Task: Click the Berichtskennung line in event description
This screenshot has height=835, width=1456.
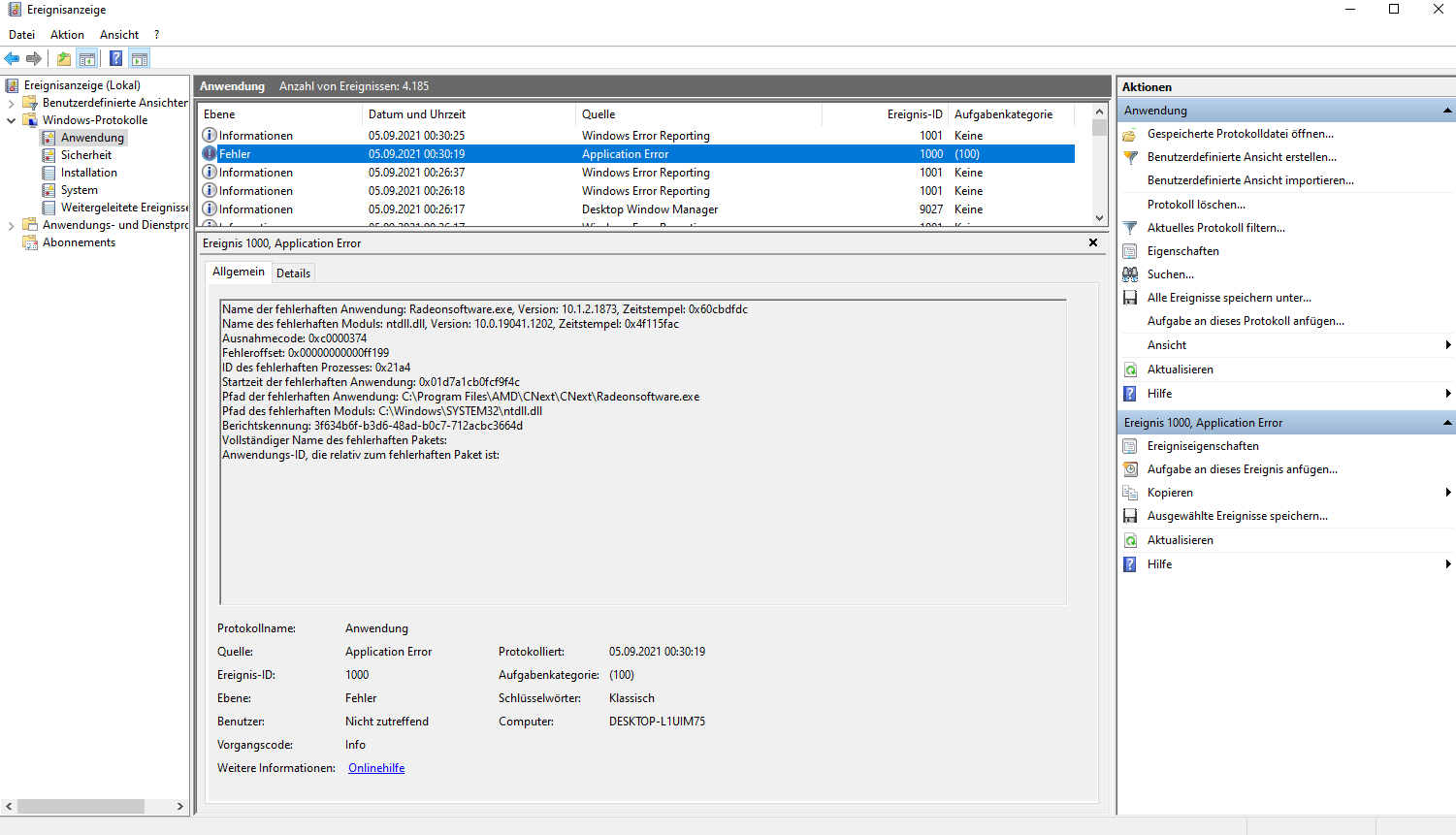Action: coord(372,426)
